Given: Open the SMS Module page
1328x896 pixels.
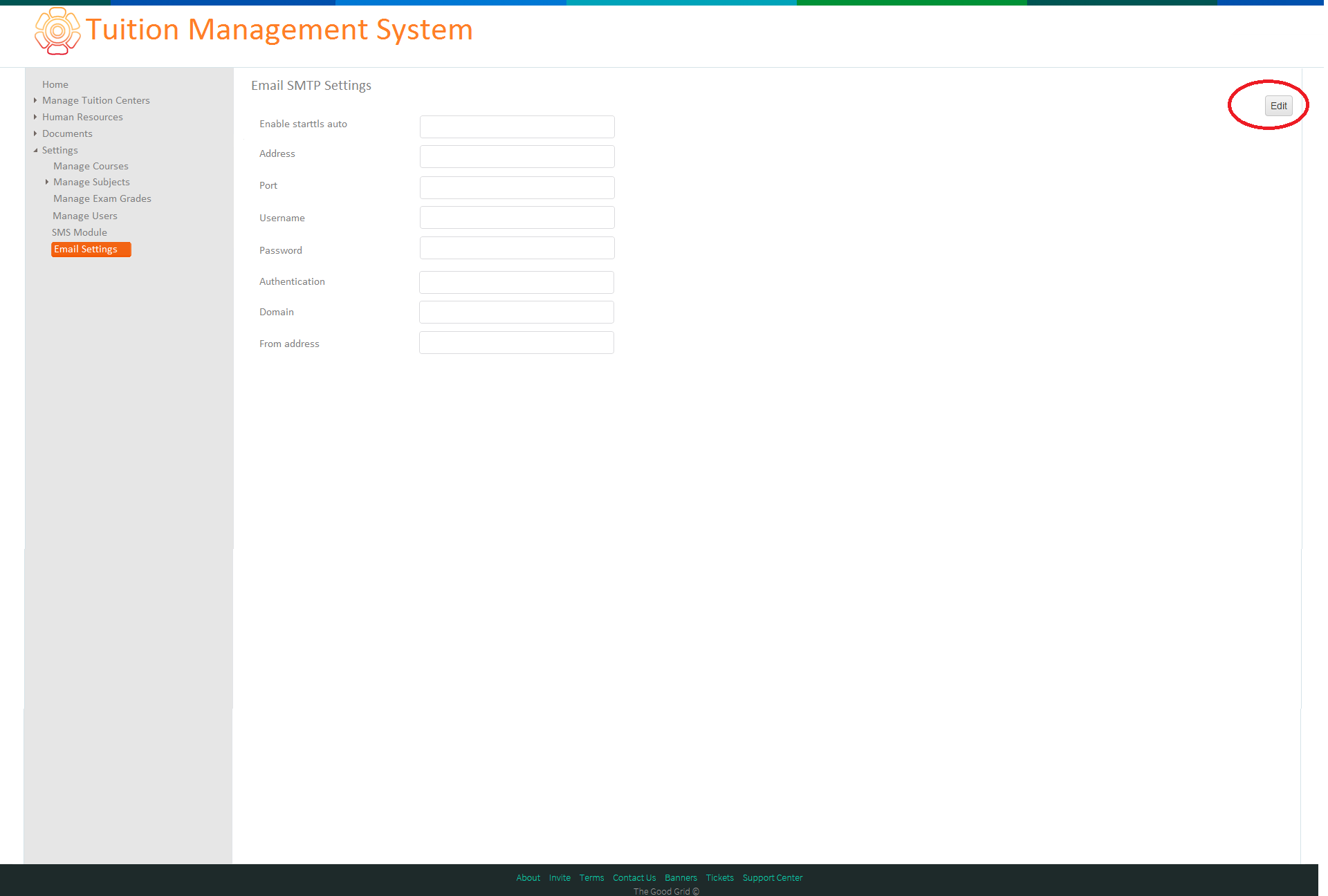Looking at the screenshot, I should tap(80, 232).
